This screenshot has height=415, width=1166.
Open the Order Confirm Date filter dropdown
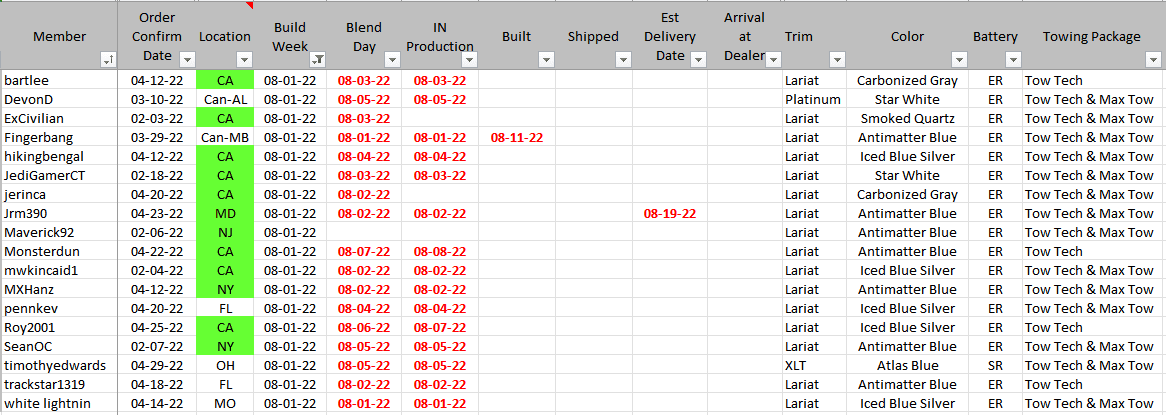[188, 60]
